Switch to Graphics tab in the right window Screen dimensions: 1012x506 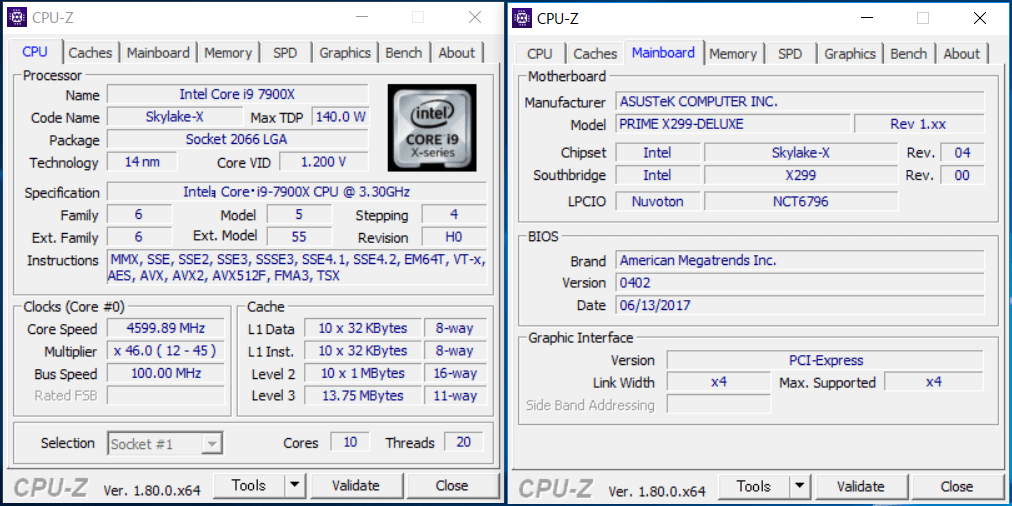[x=849, y=54]
